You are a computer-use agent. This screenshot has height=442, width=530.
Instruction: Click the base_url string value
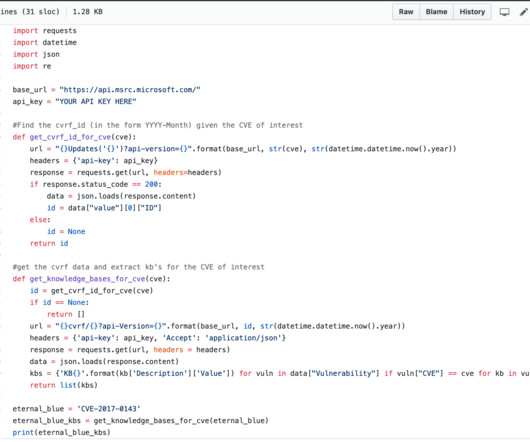click(x=130, y=90)
